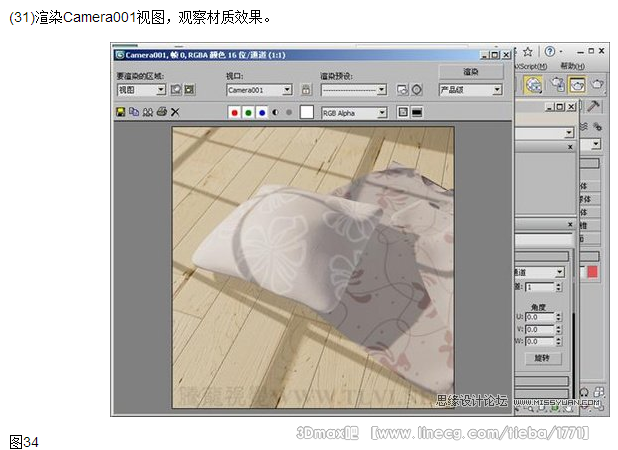
Task: Adjust the U angle spinner arrows
Action: point(558,317)
